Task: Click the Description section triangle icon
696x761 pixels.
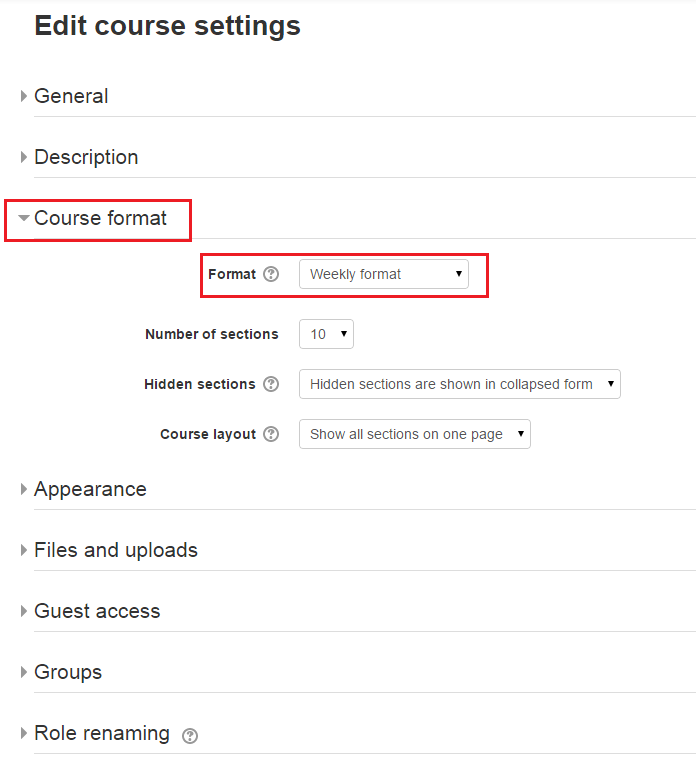Action: click(x=25, y=158)
